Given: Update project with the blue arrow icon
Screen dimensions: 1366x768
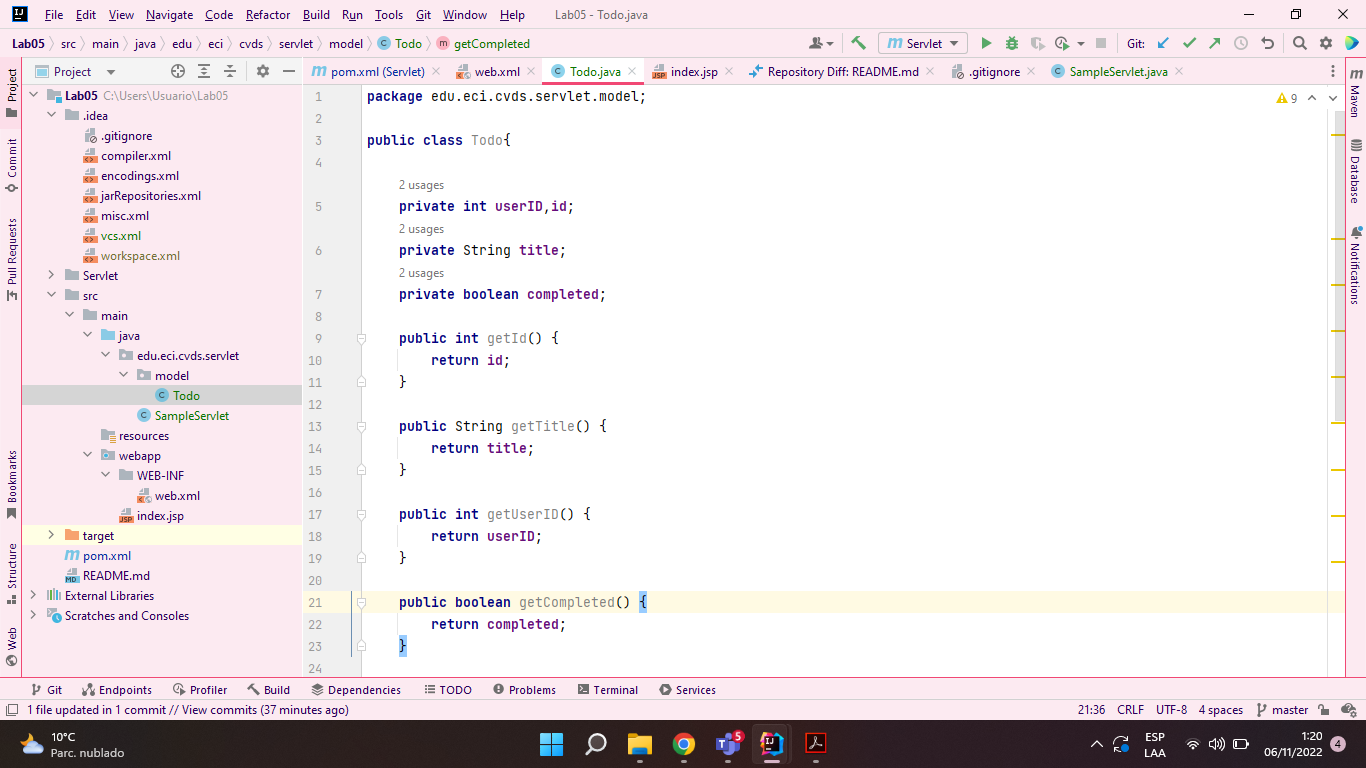Looking at the screenshot, I should tap(1162, 43).
